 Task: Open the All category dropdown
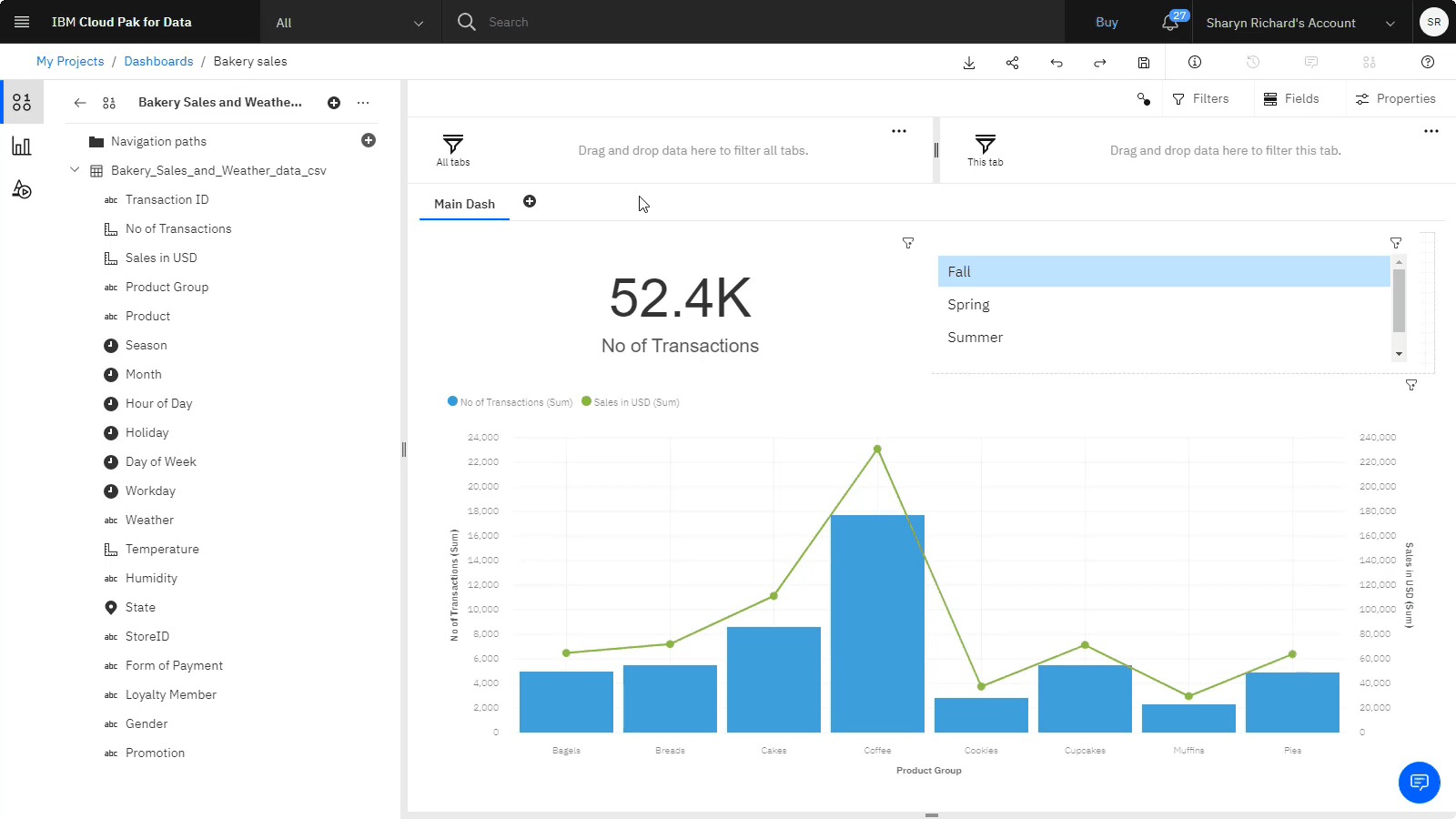pos(351,23)
